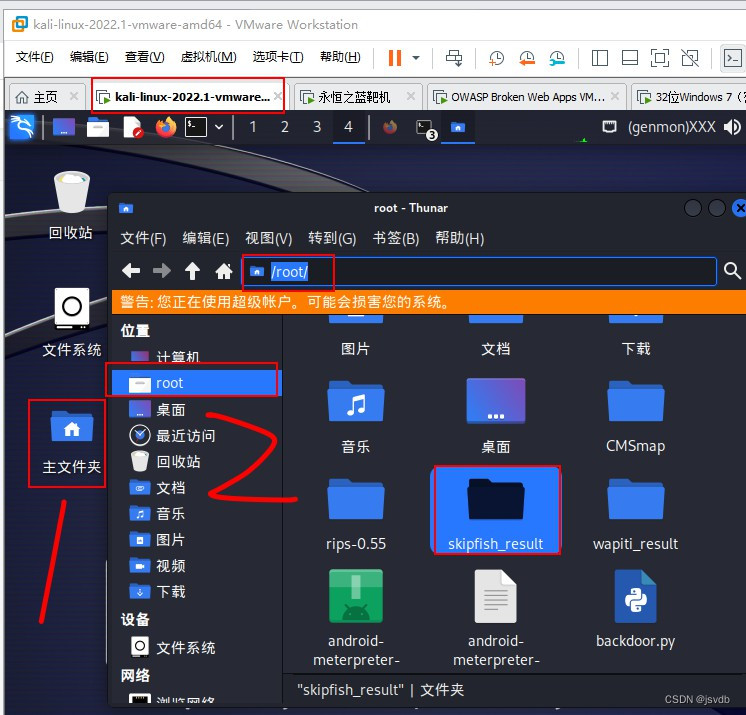The height and width of the screenshot is (715, 746).
Task: Open the 主文件夹 desktop icon
Action: (71, 442)
